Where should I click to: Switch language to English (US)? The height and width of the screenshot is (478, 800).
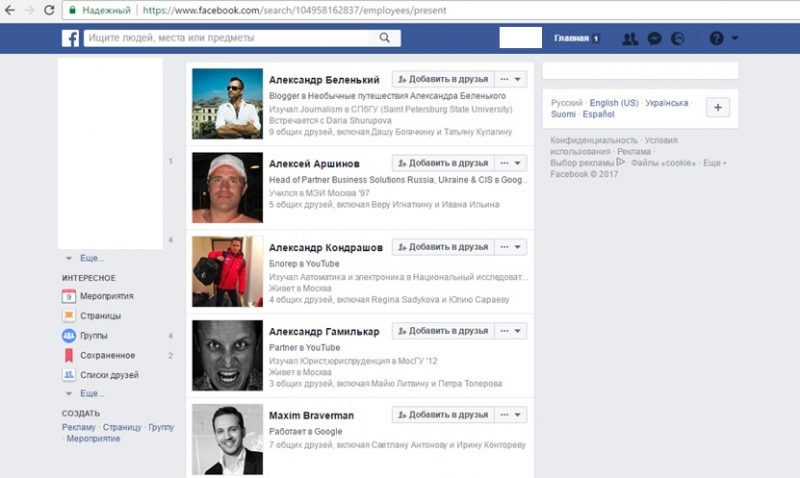click(x=614, y=103)
